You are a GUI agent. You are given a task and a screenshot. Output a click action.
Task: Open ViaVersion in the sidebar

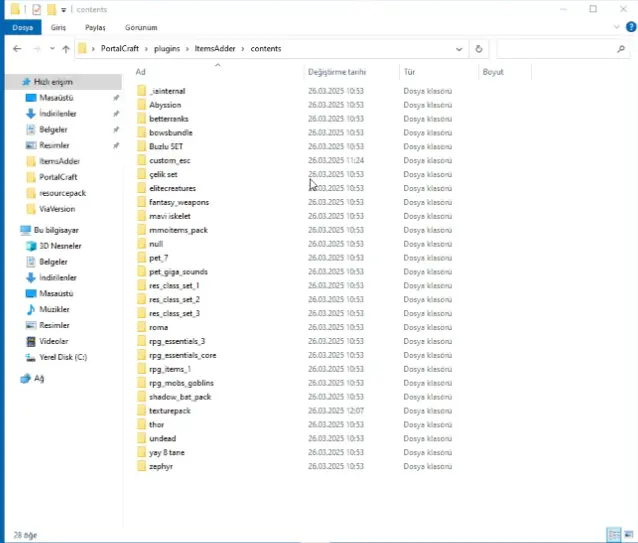(57, 209)
